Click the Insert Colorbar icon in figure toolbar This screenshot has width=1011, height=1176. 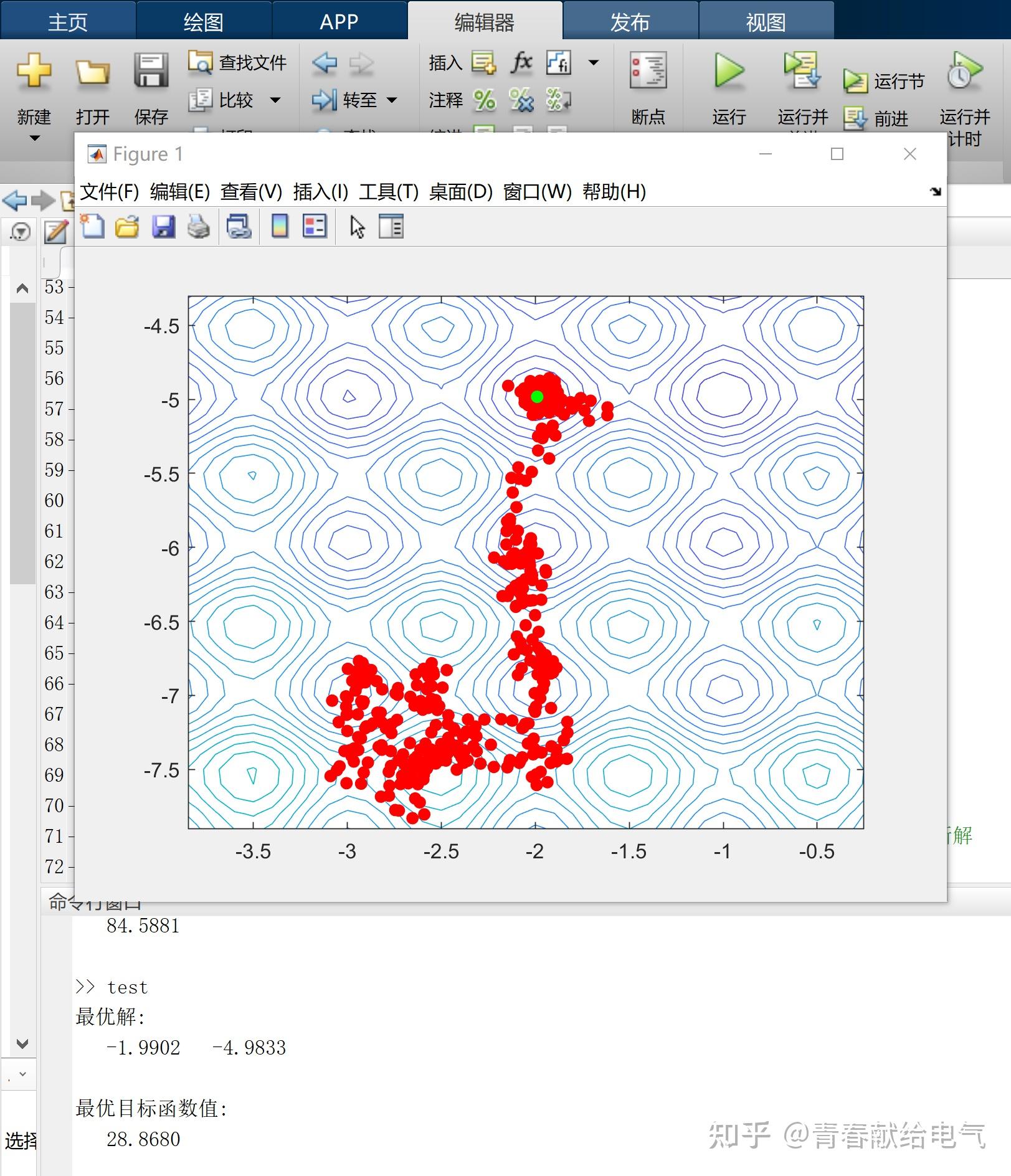[x=280, y=226]
